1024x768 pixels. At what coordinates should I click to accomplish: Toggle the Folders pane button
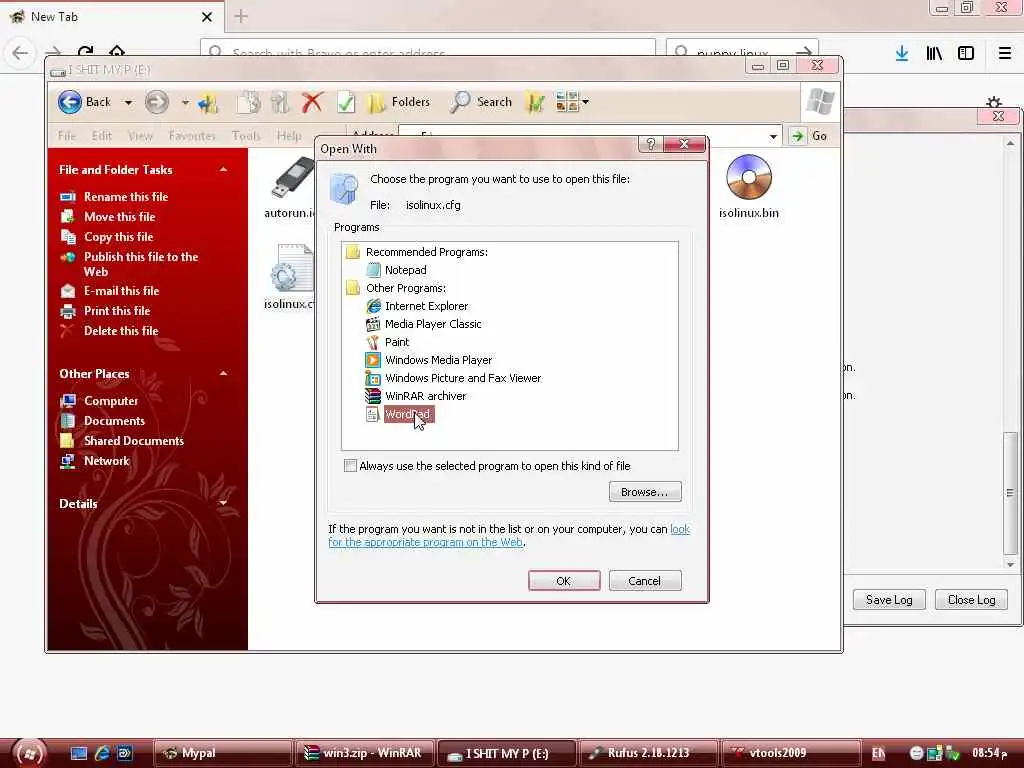[398, 102]
